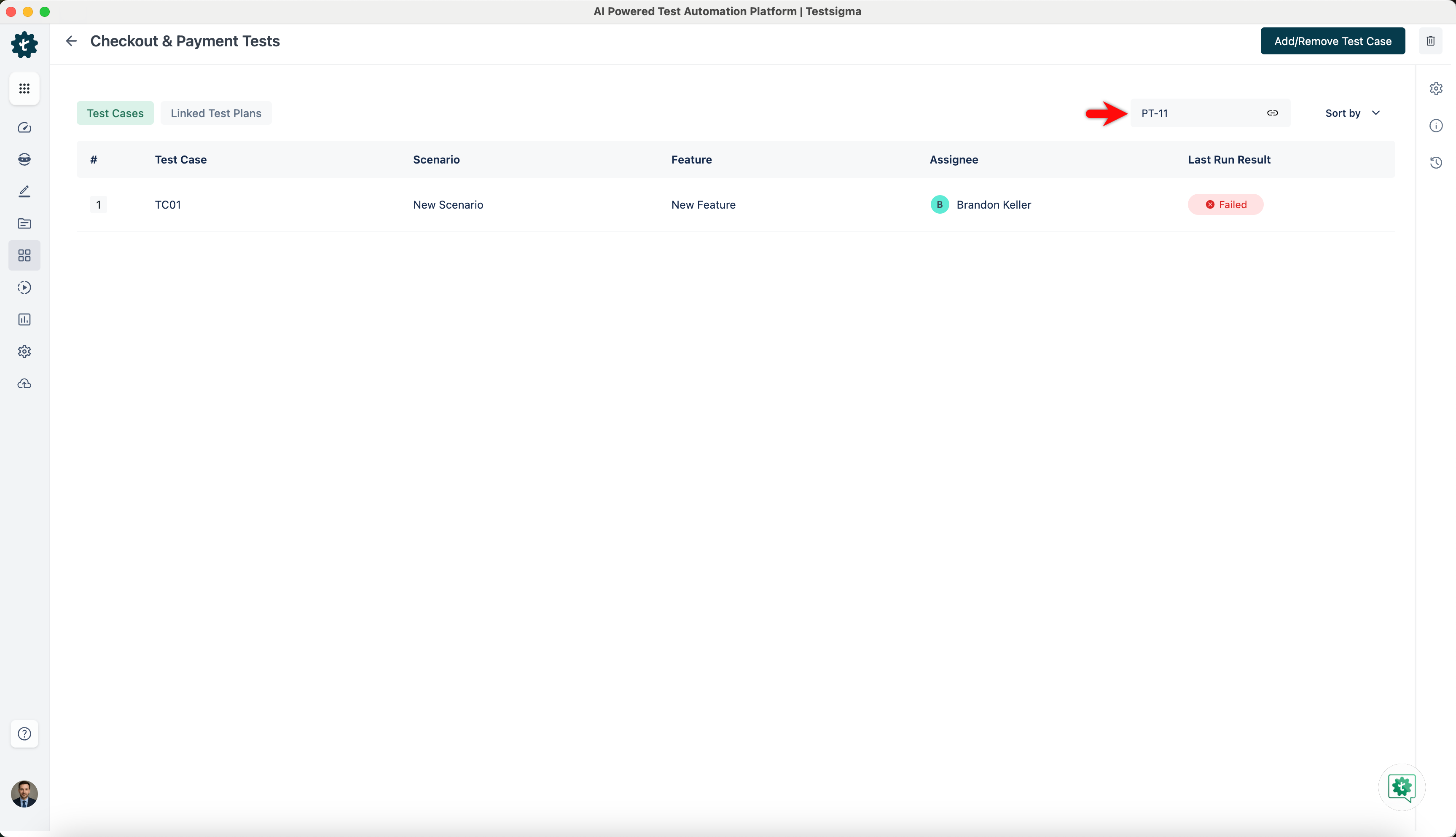Show details via the right-panel info icon

point(1435,126)
